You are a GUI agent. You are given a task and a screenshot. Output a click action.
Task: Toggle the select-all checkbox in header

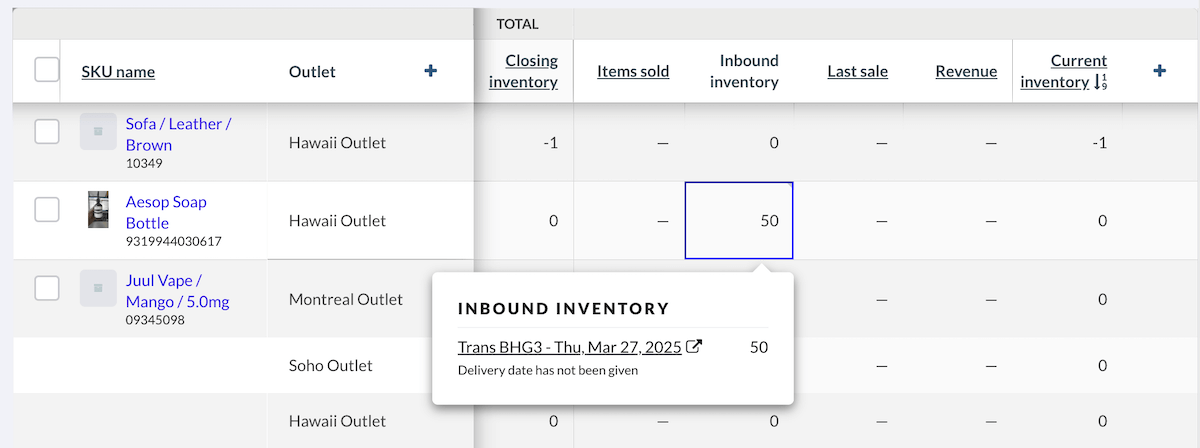point(47,70)
